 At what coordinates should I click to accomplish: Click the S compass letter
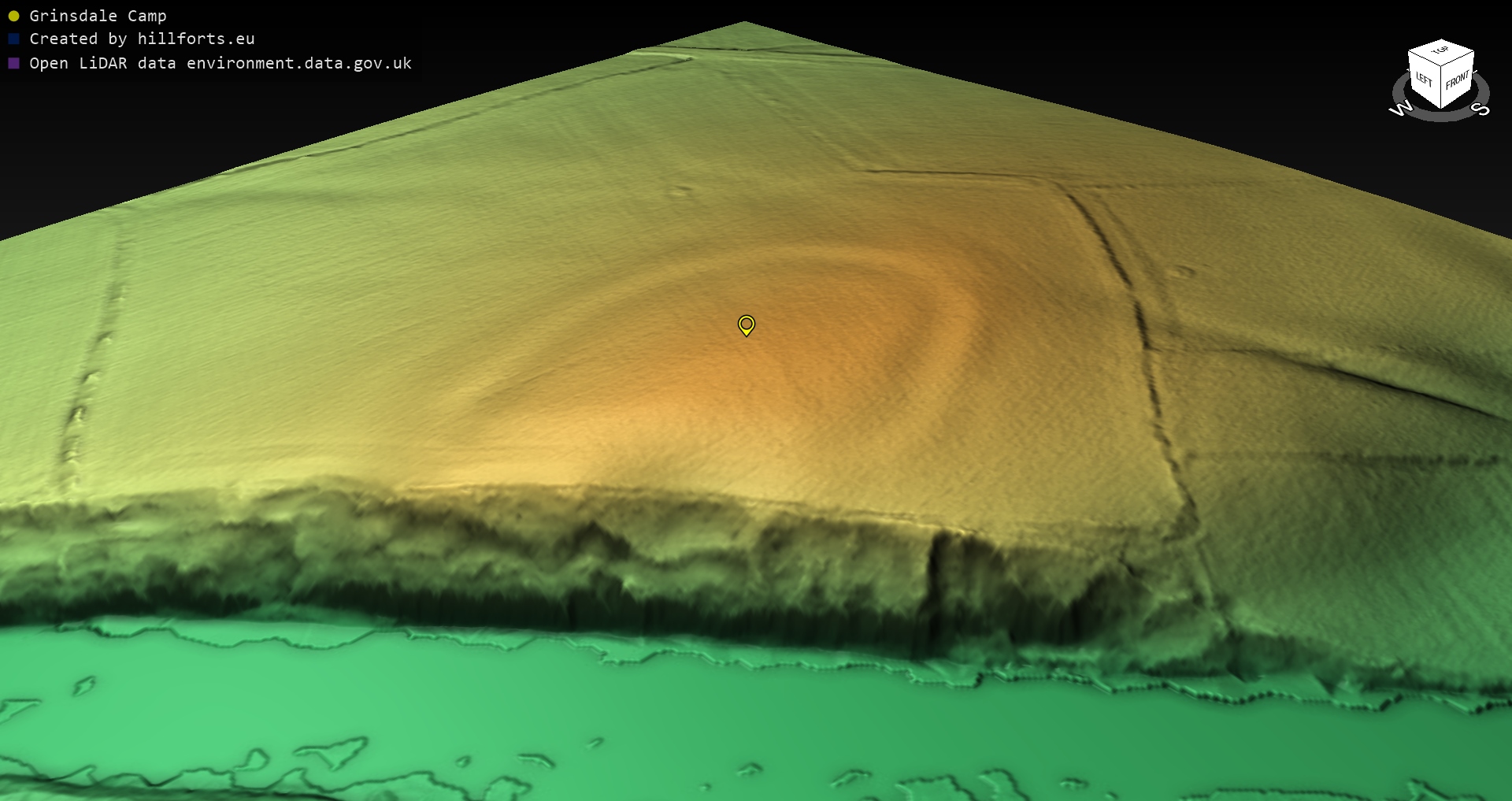[1481, 109]
